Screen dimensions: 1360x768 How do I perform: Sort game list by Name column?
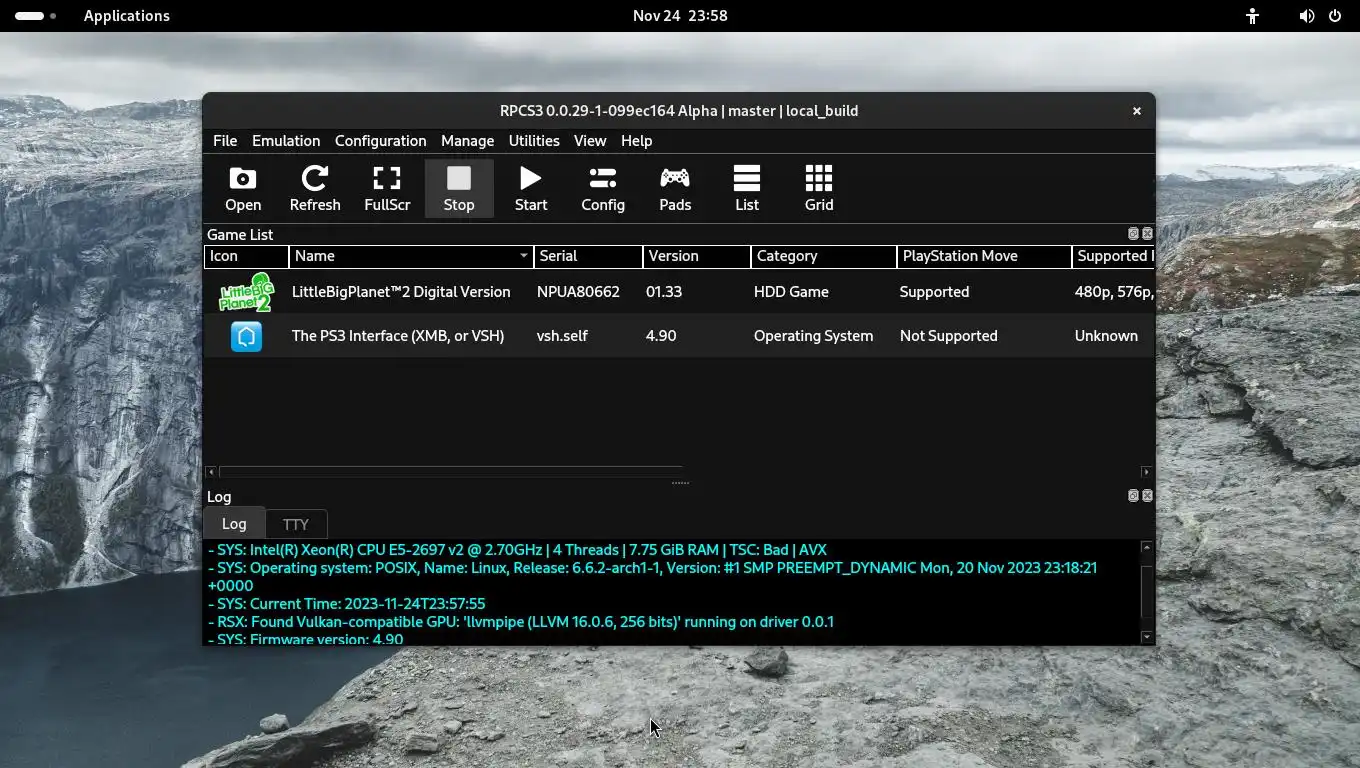click(411, 256)
